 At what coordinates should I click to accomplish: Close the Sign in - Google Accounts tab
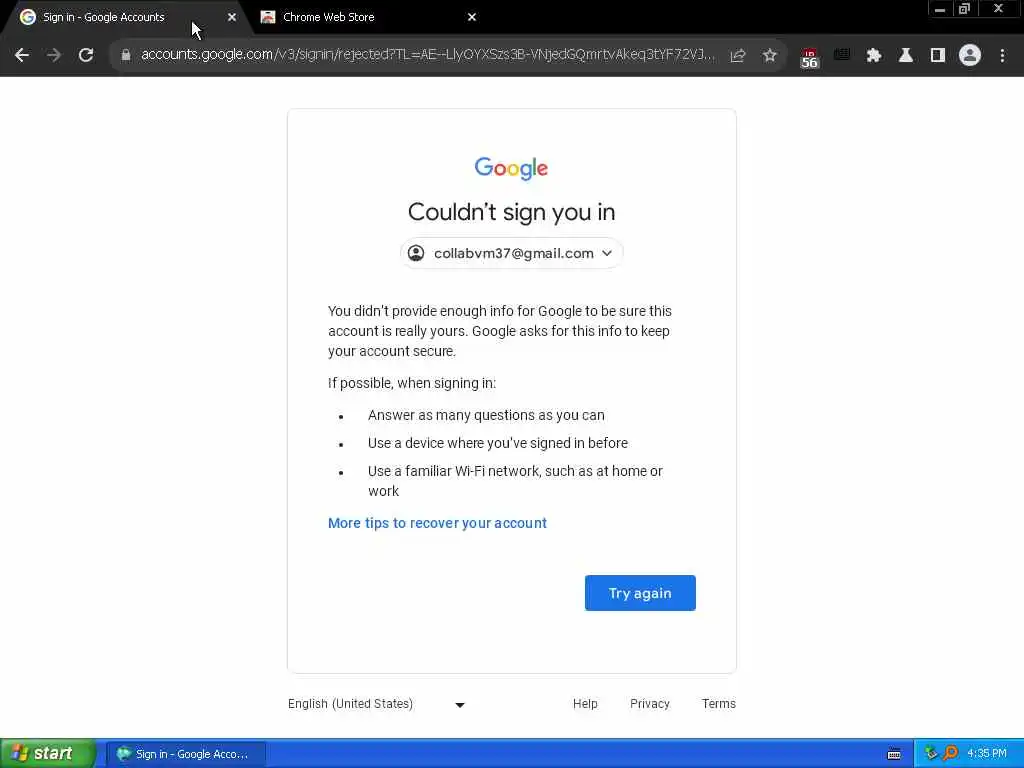click(x=232, y=17)
